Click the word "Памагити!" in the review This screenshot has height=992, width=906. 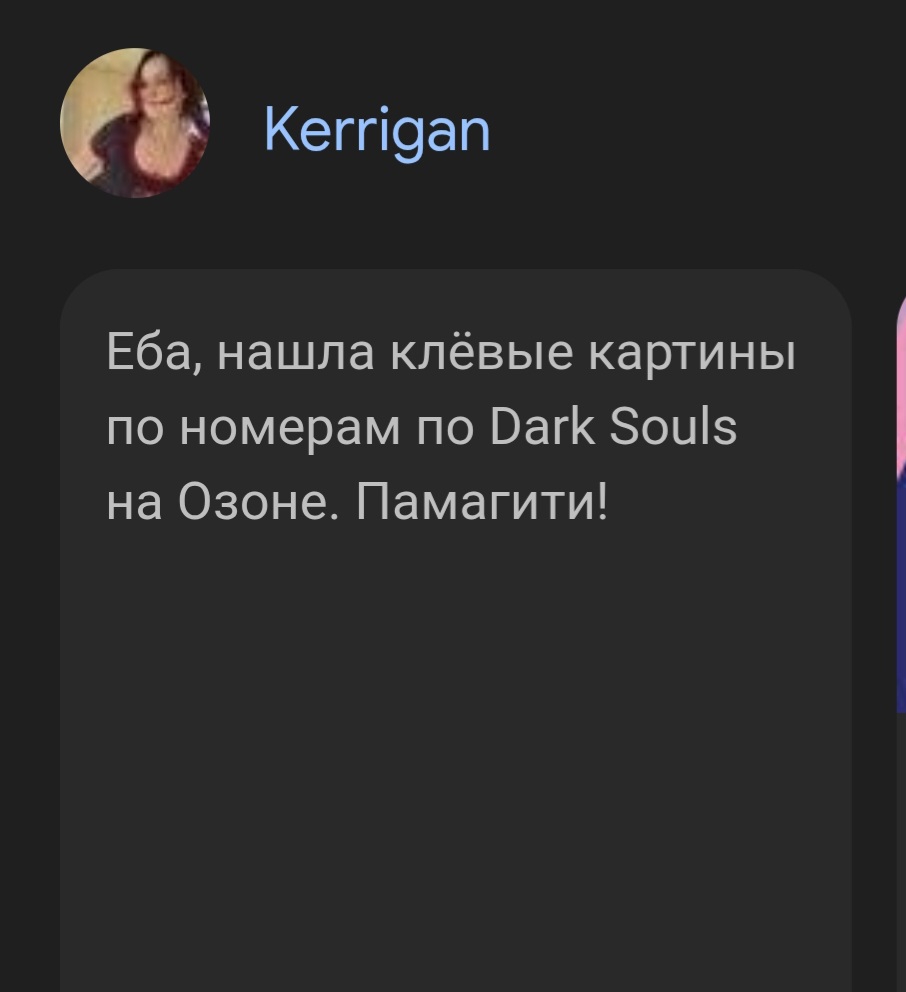coord(481,501)
